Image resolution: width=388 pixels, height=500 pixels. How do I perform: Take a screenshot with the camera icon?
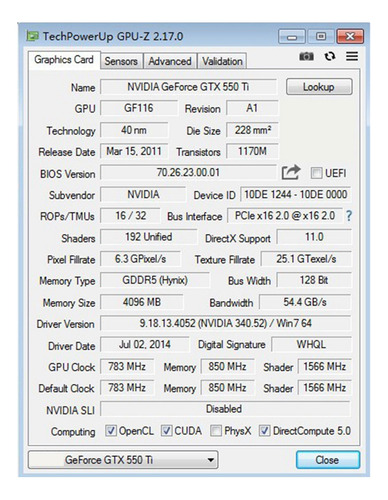pyautogui.click(x=306, y=56)
